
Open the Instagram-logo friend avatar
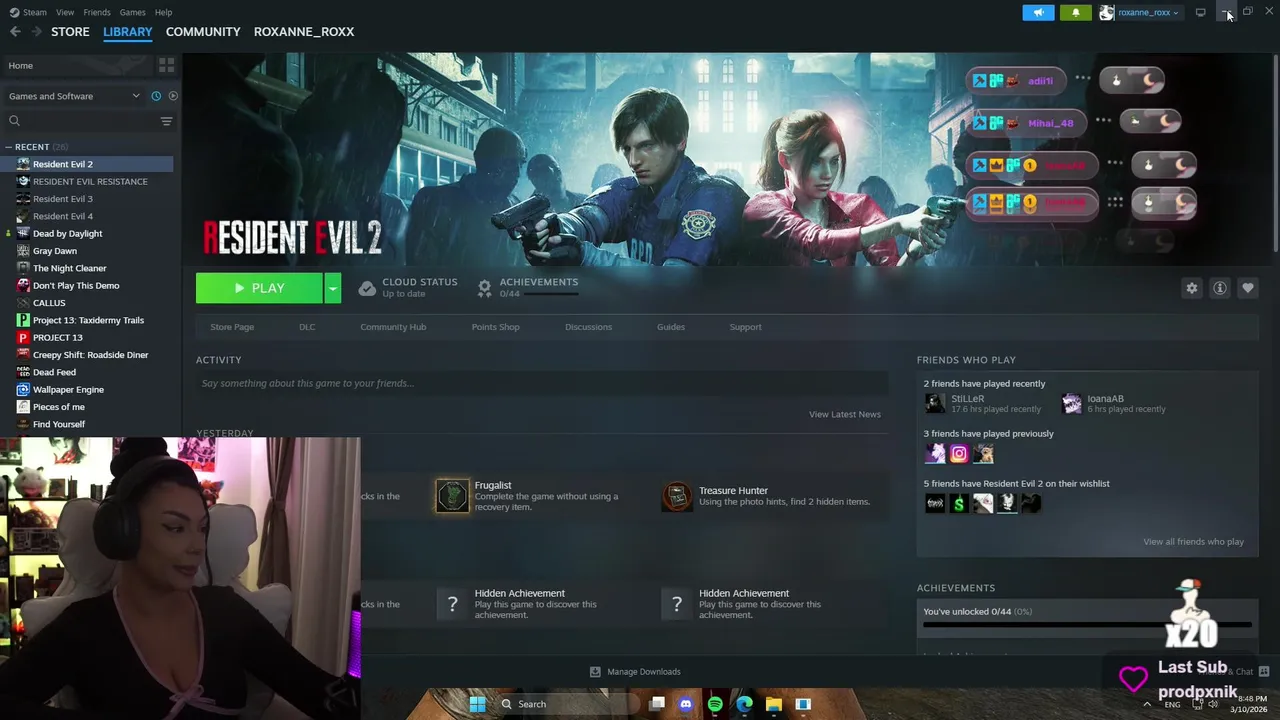pos(959,454)
